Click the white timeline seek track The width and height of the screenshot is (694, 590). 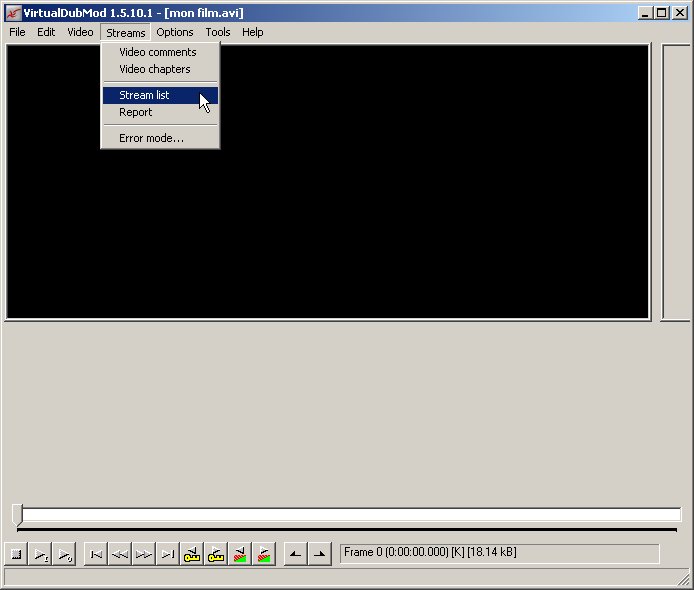pyautogui.click(x=351, y=514)
